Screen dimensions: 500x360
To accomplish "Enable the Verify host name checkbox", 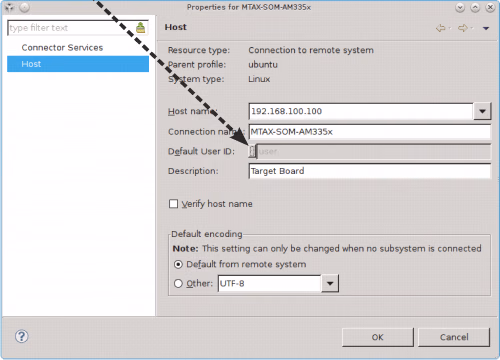I will point(173,204).
